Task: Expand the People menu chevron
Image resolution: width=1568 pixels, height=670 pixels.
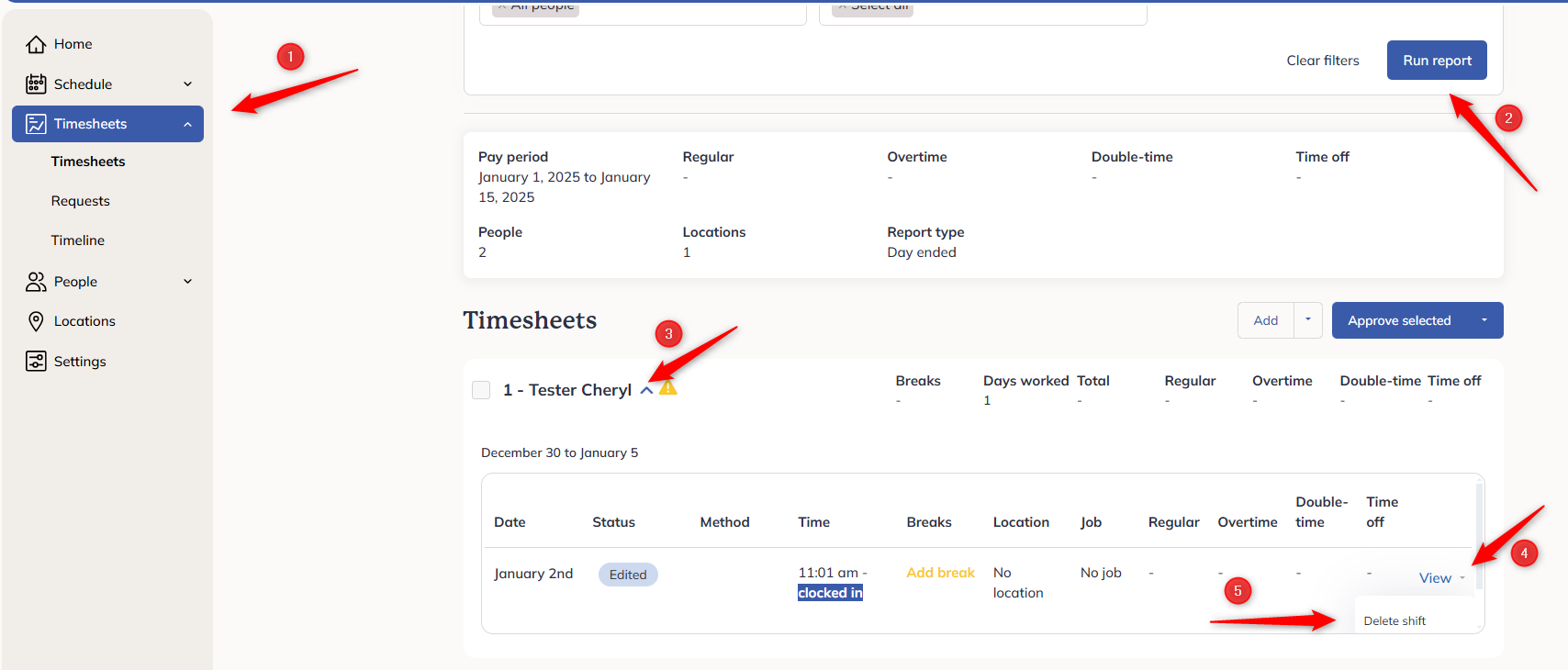Action: 188,282
